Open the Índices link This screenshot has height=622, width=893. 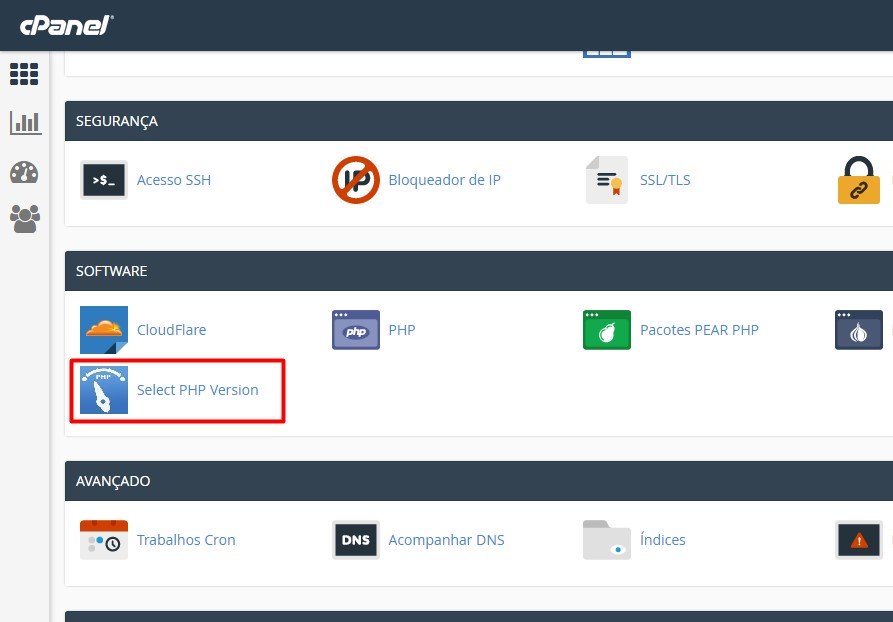coord(663,539)
